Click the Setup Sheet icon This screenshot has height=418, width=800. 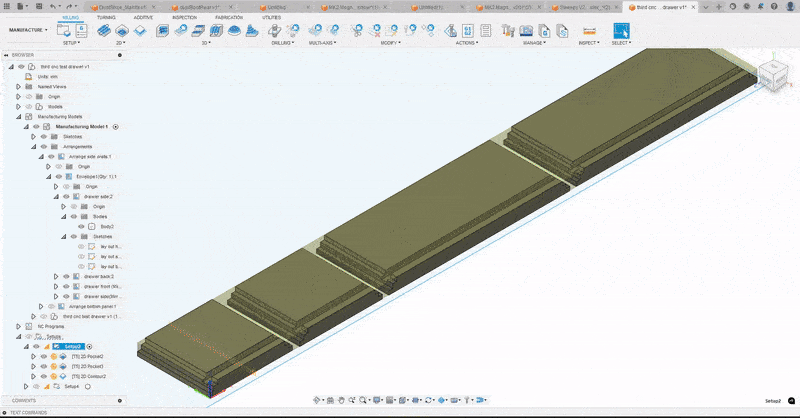point(486,31)
